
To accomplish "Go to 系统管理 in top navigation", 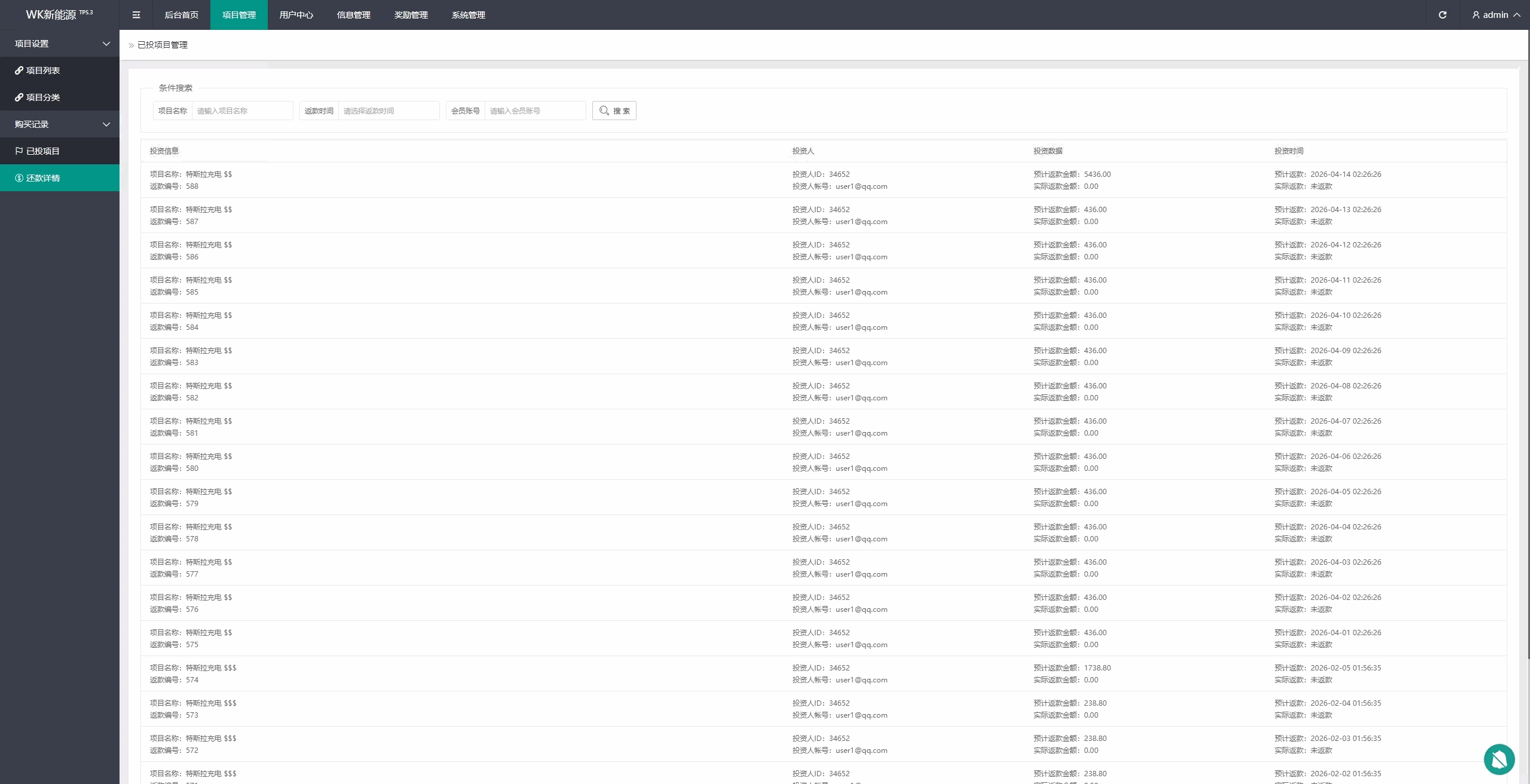I will coord(468,15).
